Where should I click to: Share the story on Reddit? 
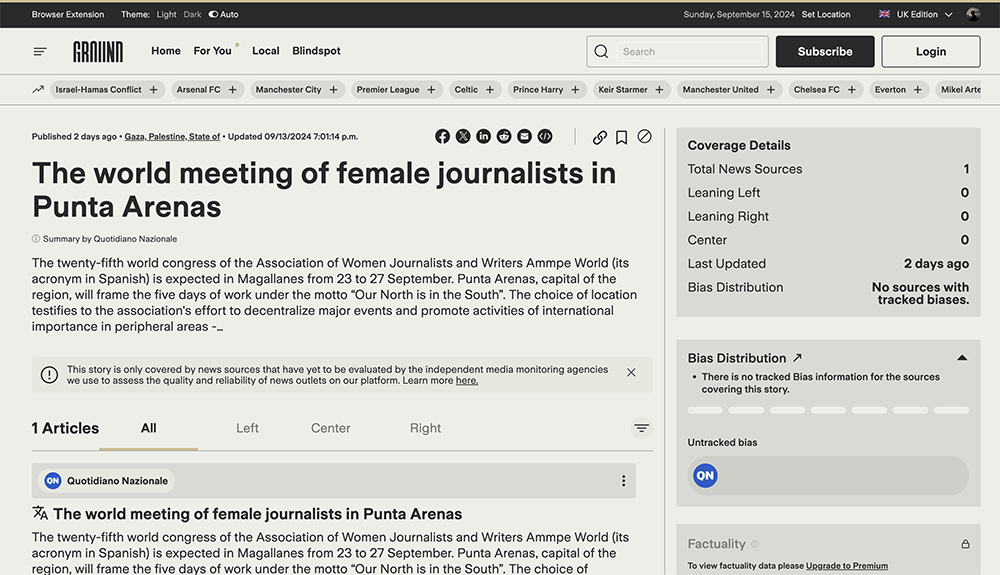(x=504, y=137)
